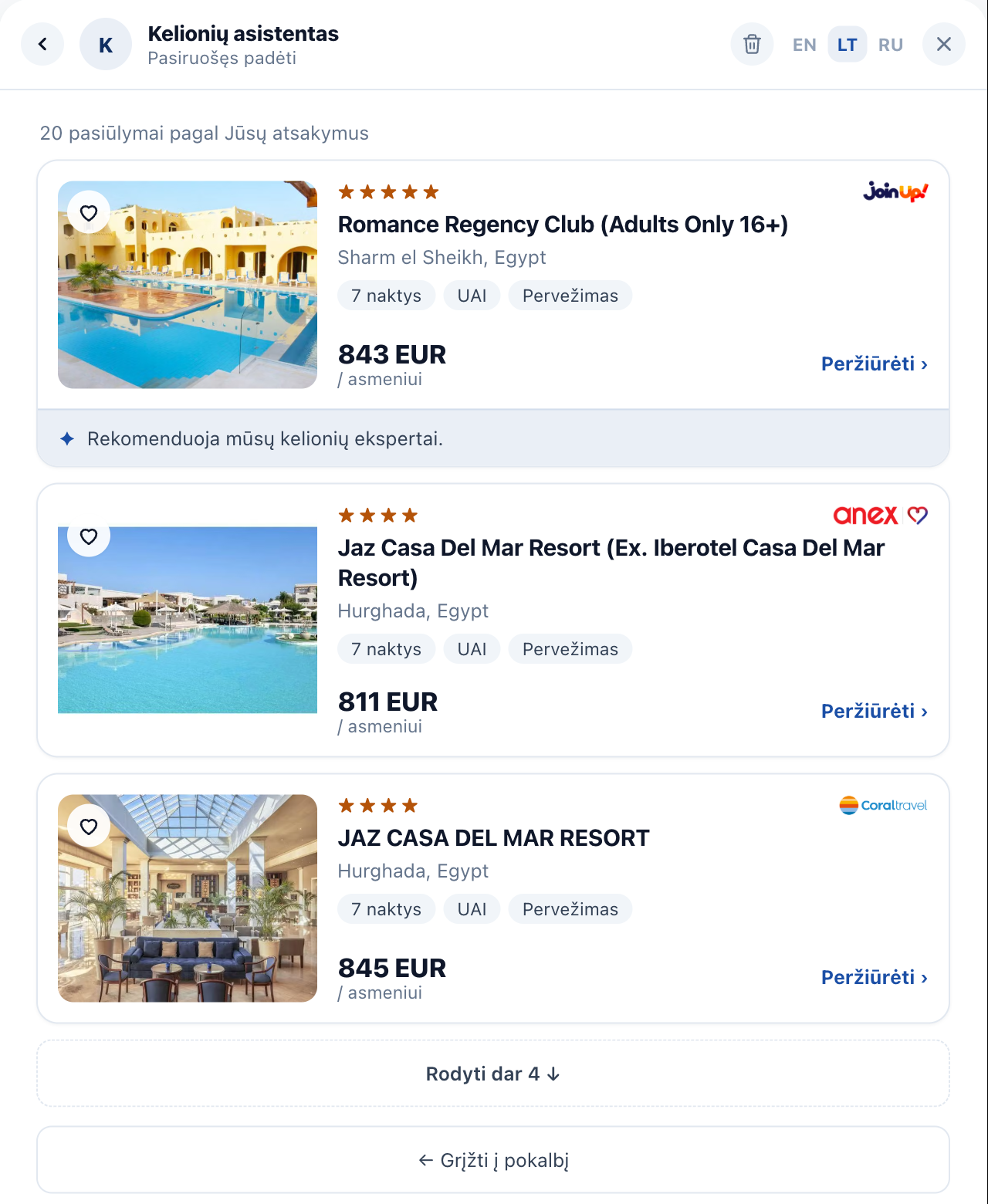Click the Anex tour operator logo
Screen dimensions: 988x1204
tap(881, 515)
